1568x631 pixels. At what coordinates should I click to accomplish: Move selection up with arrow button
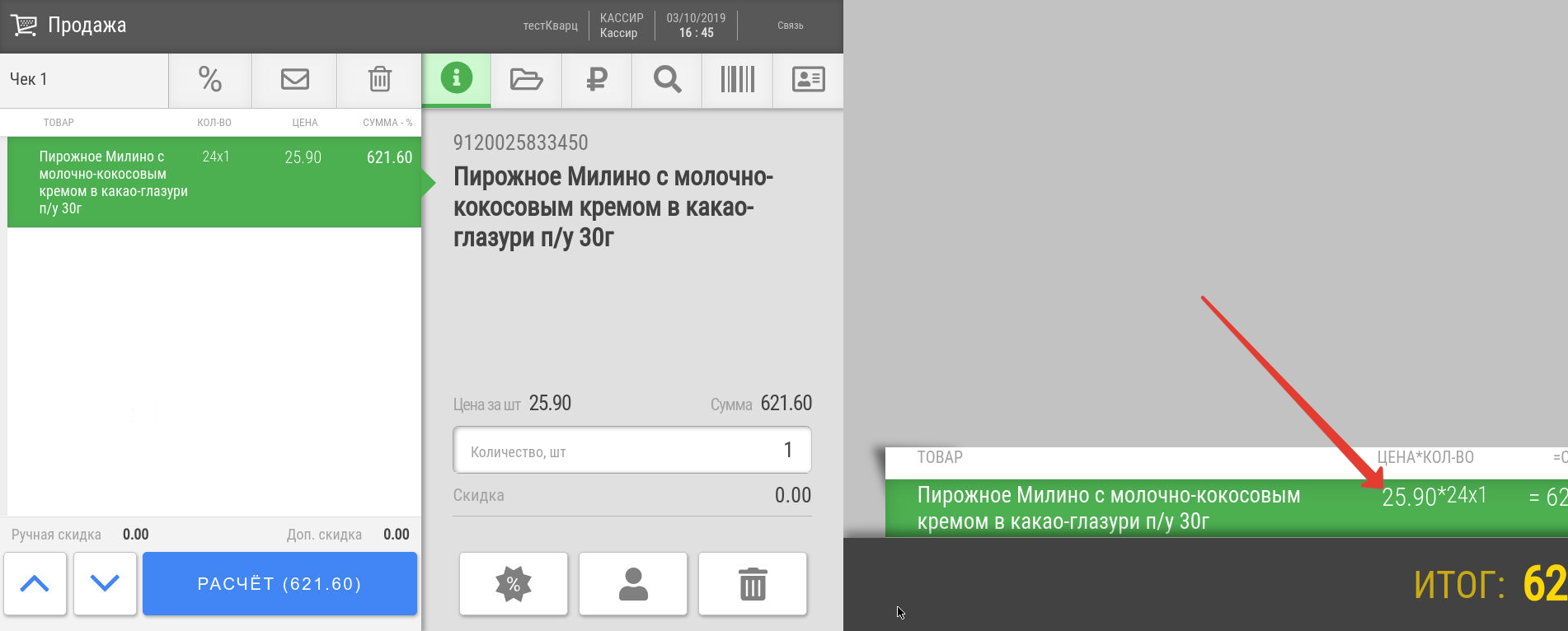tap(35, 584)
